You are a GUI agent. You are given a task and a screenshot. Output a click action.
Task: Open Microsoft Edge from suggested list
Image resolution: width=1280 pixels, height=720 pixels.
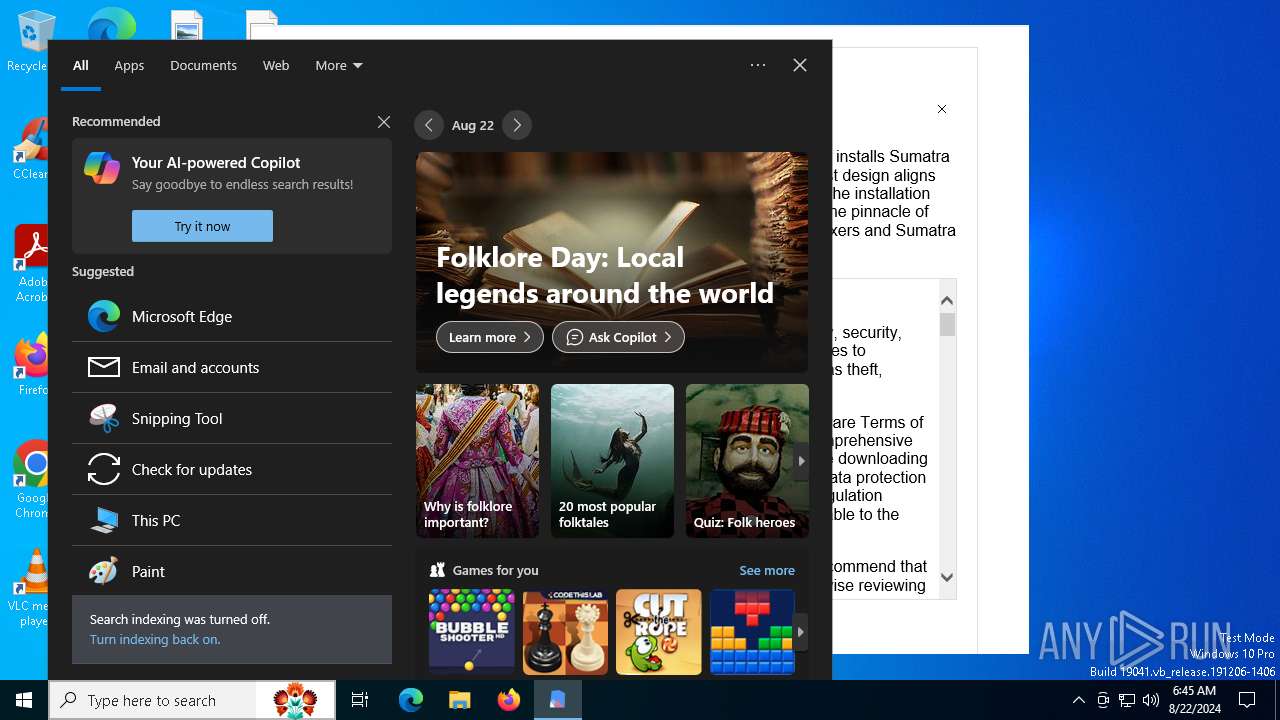click(x=232, y=316)
